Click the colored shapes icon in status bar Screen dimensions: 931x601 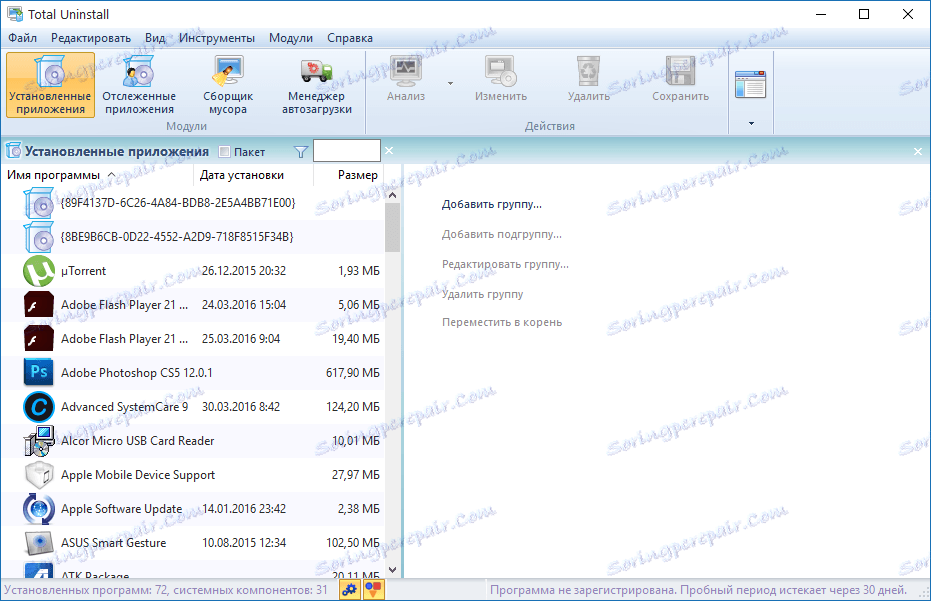point(373,590)
